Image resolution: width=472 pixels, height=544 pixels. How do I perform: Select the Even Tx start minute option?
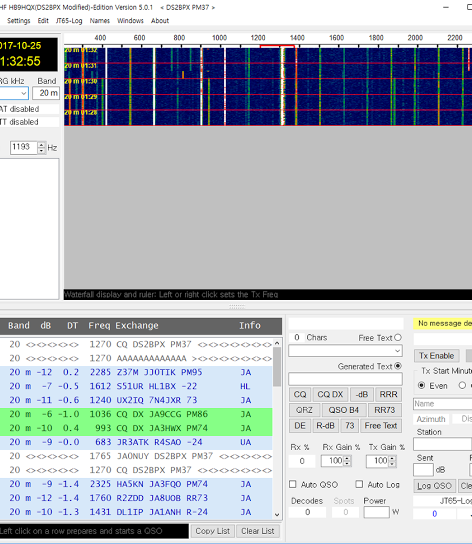[x=421, y=385]
